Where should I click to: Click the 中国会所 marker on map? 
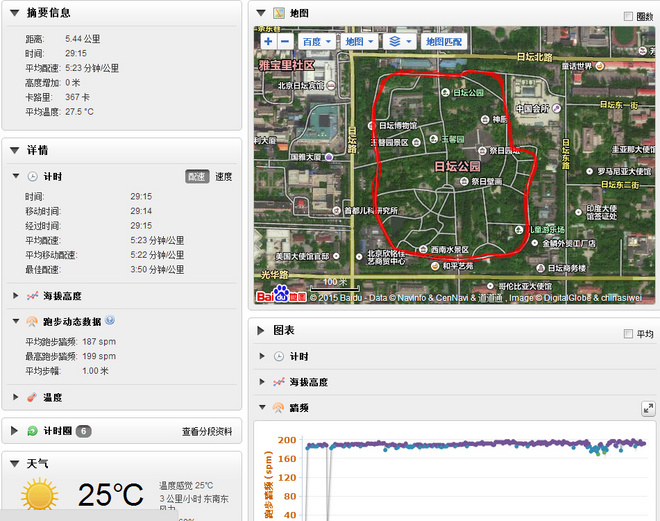pyautogui.click(x=556, y=109)
